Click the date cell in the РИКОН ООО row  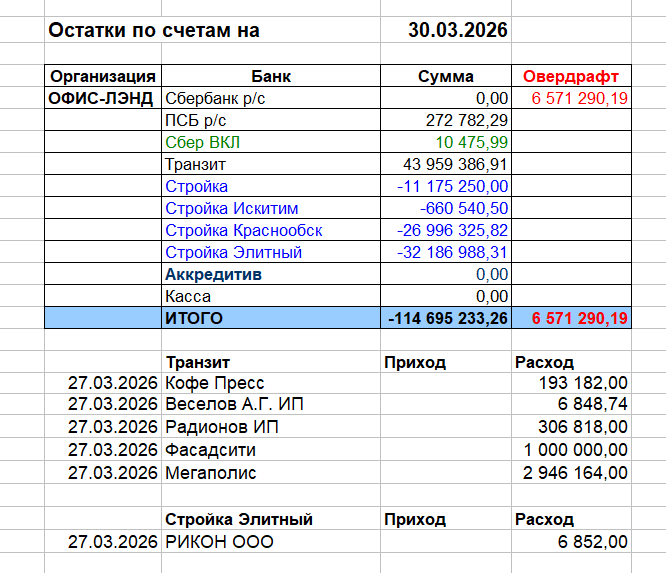pos(103,542)
